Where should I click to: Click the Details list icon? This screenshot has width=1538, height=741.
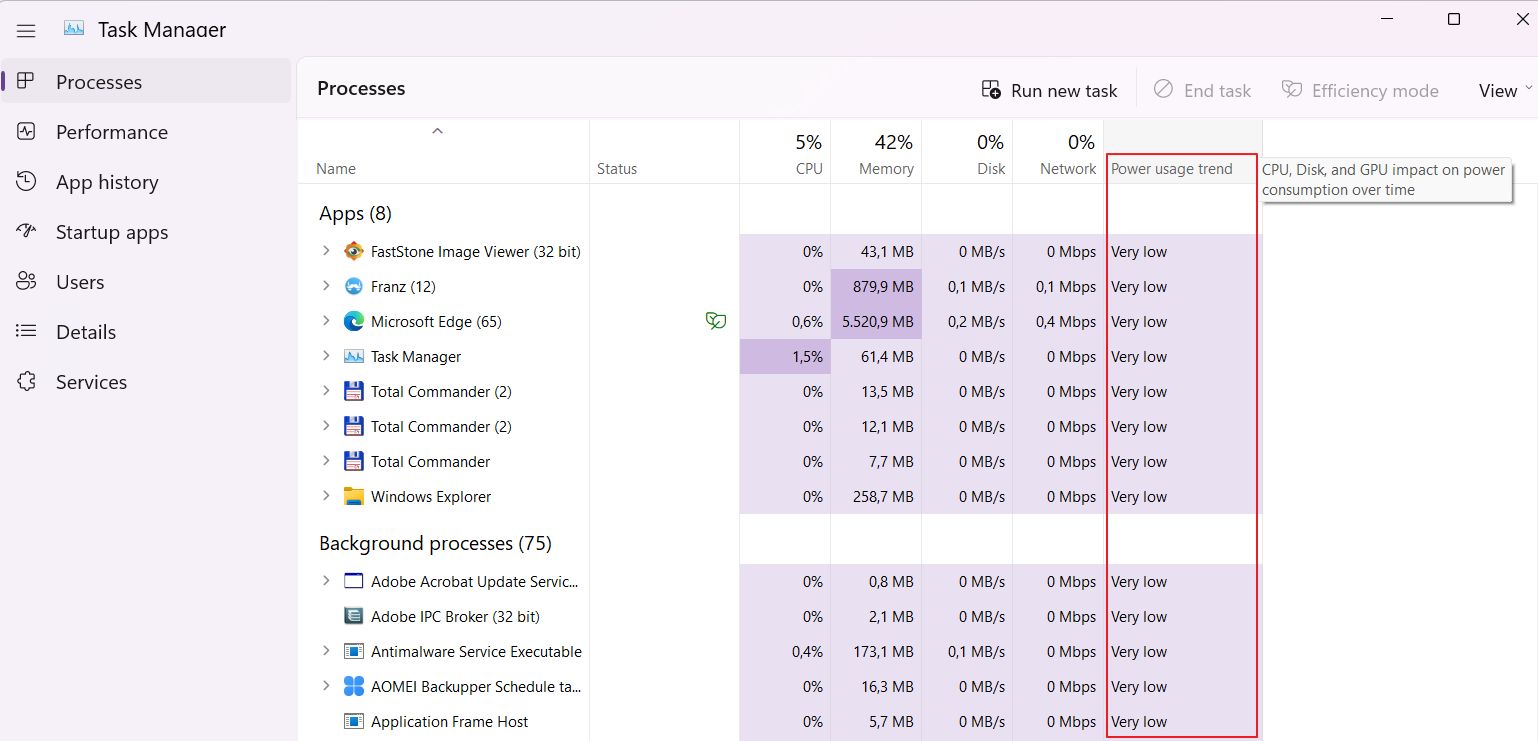(x=27, y=332)
